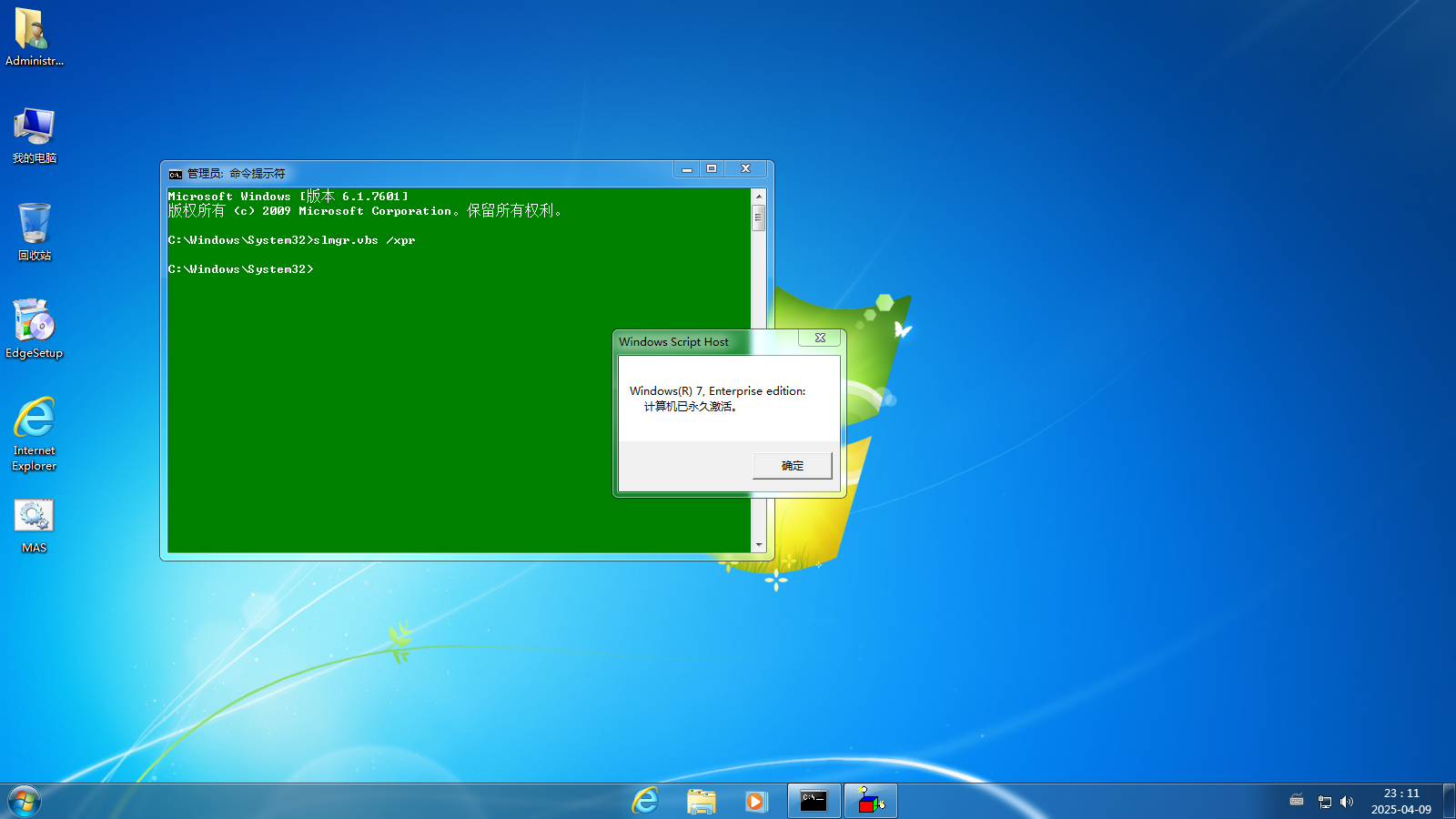
Task: Click the empty C:\Windows\System32> prompt line
Action: pos(241,269)
